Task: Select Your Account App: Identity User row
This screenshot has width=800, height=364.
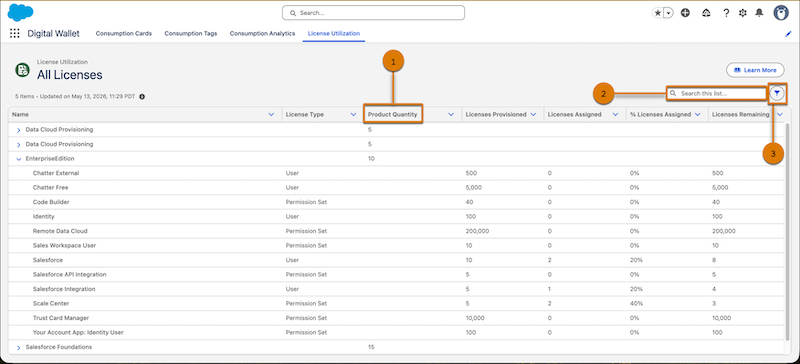Action: coord(78,332)
